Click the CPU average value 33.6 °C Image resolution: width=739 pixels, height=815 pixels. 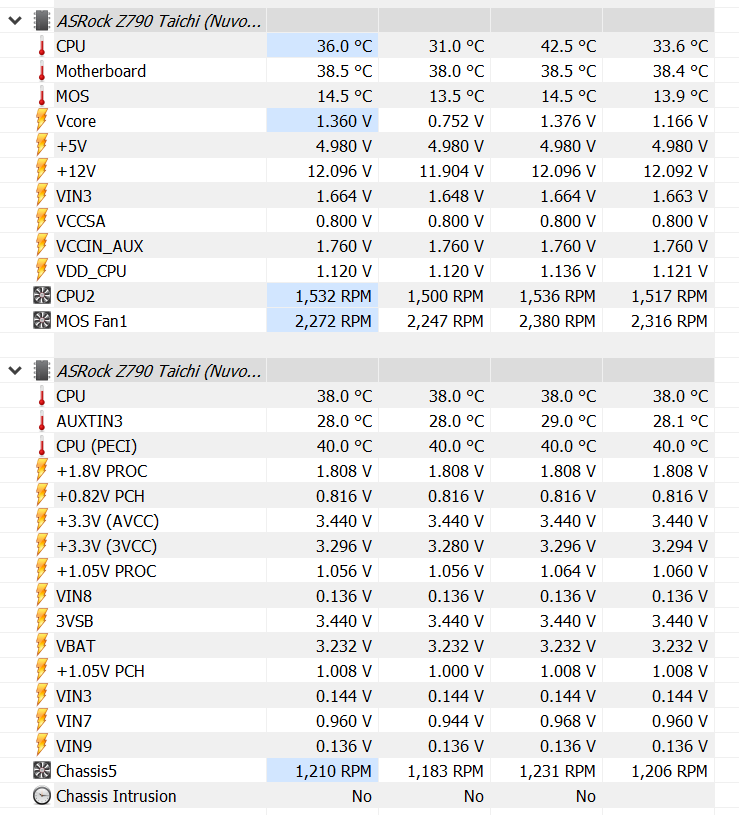(680, 46)
